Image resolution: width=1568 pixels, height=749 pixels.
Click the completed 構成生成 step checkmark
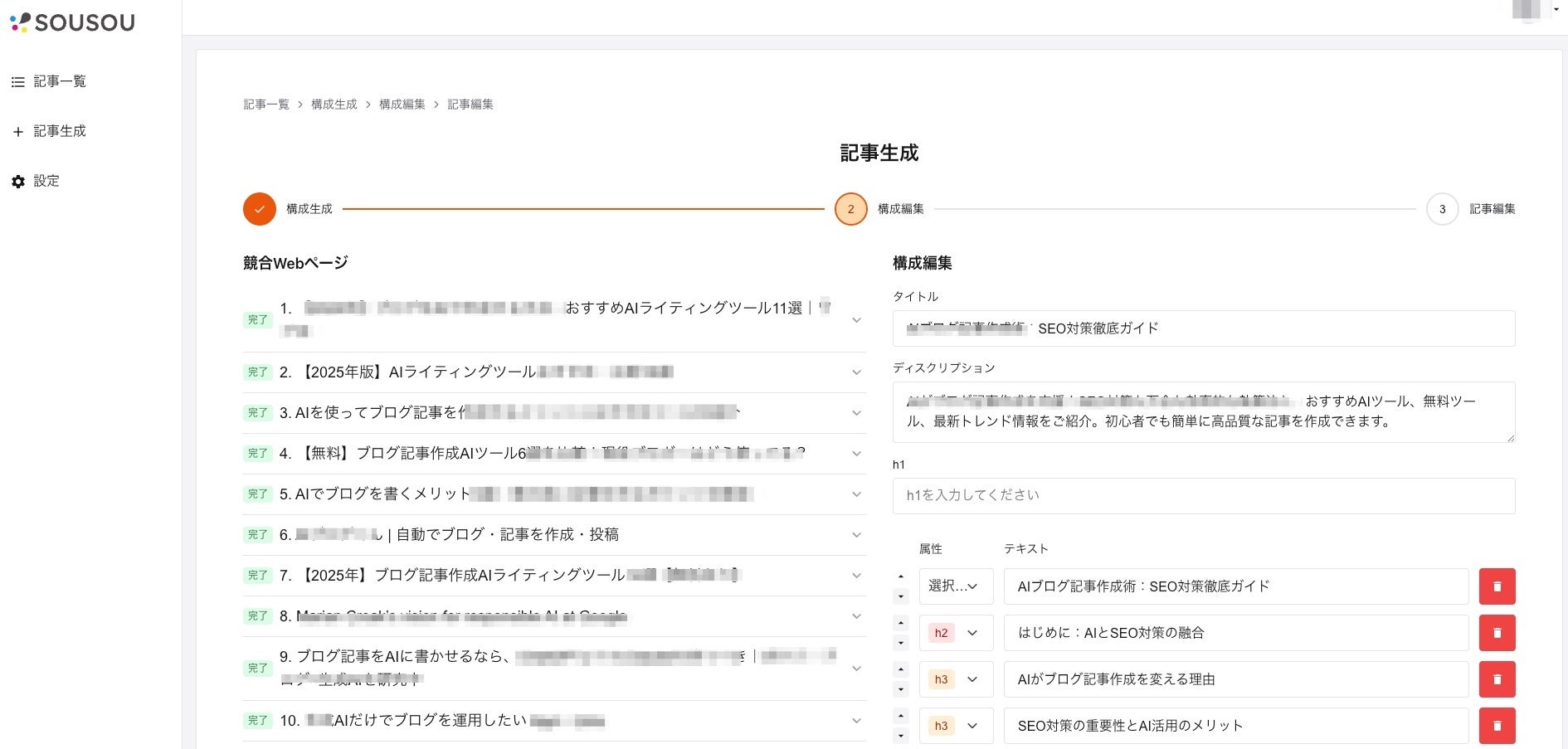(x=260, y=209)
